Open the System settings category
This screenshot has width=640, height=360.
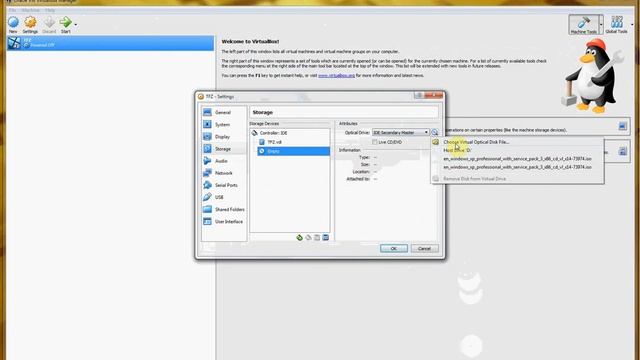tap(224, 124)
